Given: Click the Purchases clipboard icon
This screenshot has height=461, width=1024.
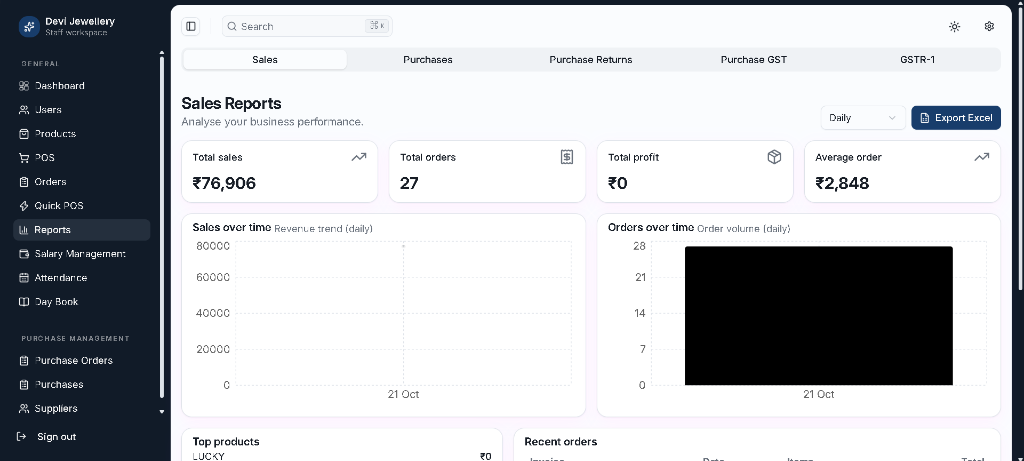Looking at the screenshot, I should pos(24,385).
